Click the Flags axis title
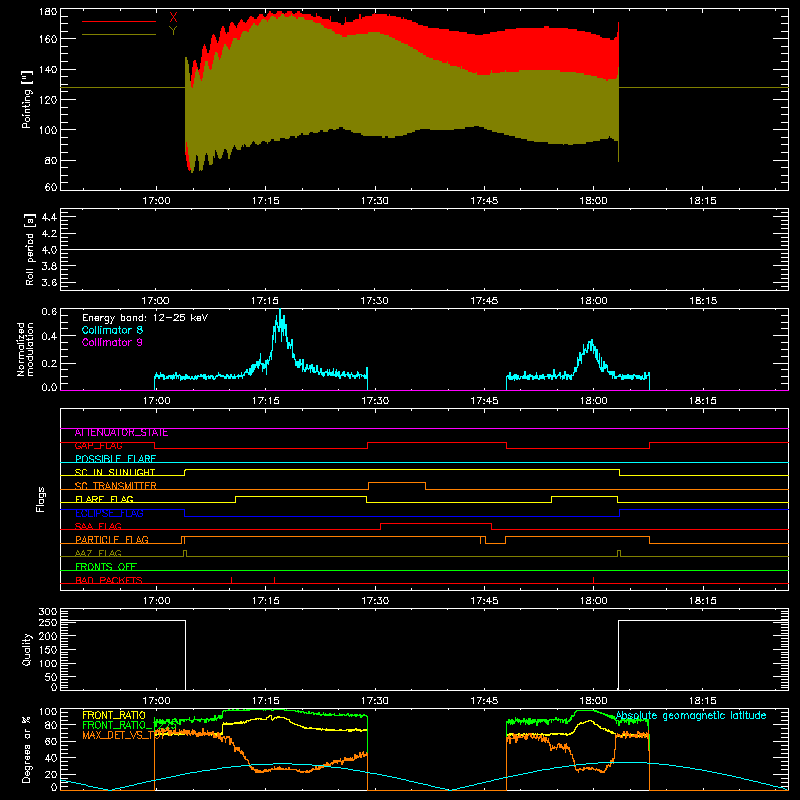Viewport: 800px width, 800px height. [x=40, y=499]
